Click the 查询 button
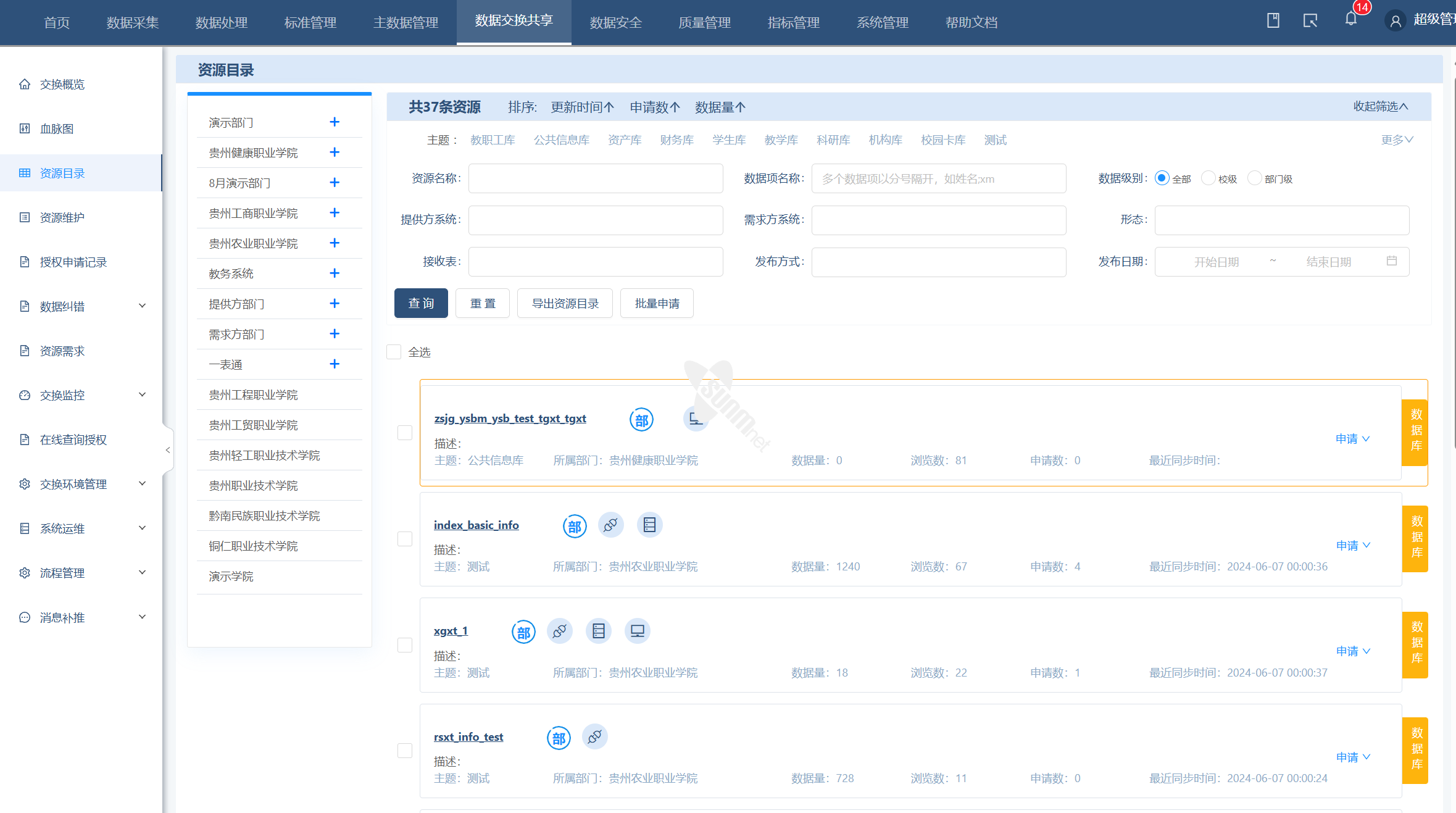This screenshot has width=1456, height=813. pyautogui.click(x=421, y=303)
